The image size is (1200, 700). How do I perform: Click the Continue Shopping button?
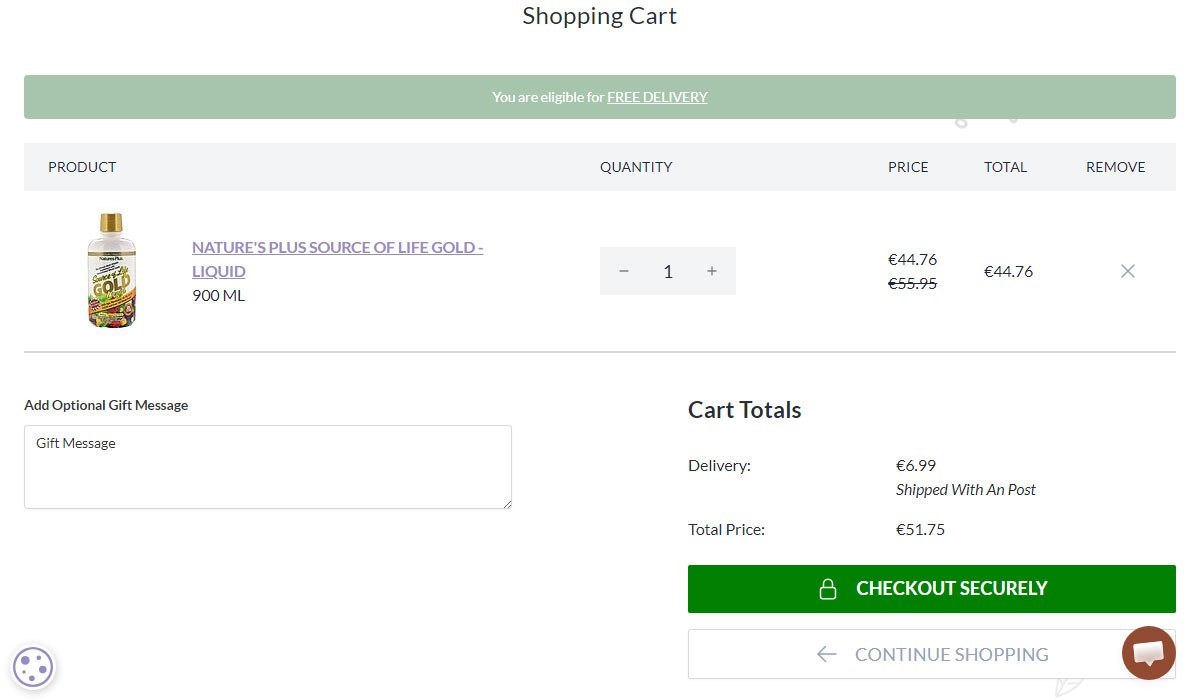932,654
